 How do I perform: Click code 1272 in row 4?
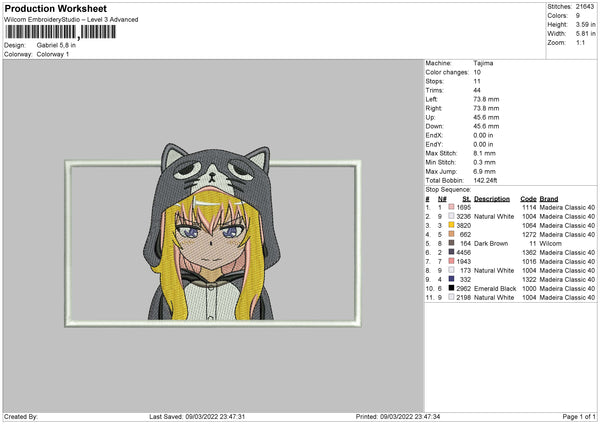click(529, 235)
